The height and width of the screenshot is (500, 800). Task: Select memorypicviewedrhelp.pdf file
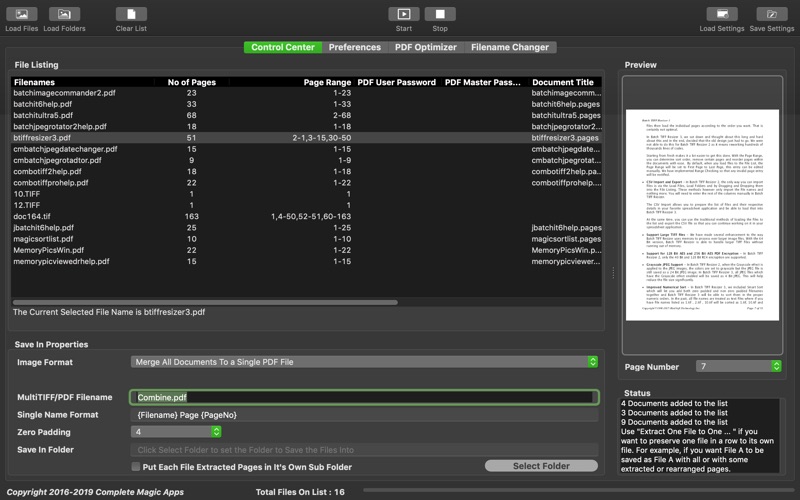click(306, 261)
